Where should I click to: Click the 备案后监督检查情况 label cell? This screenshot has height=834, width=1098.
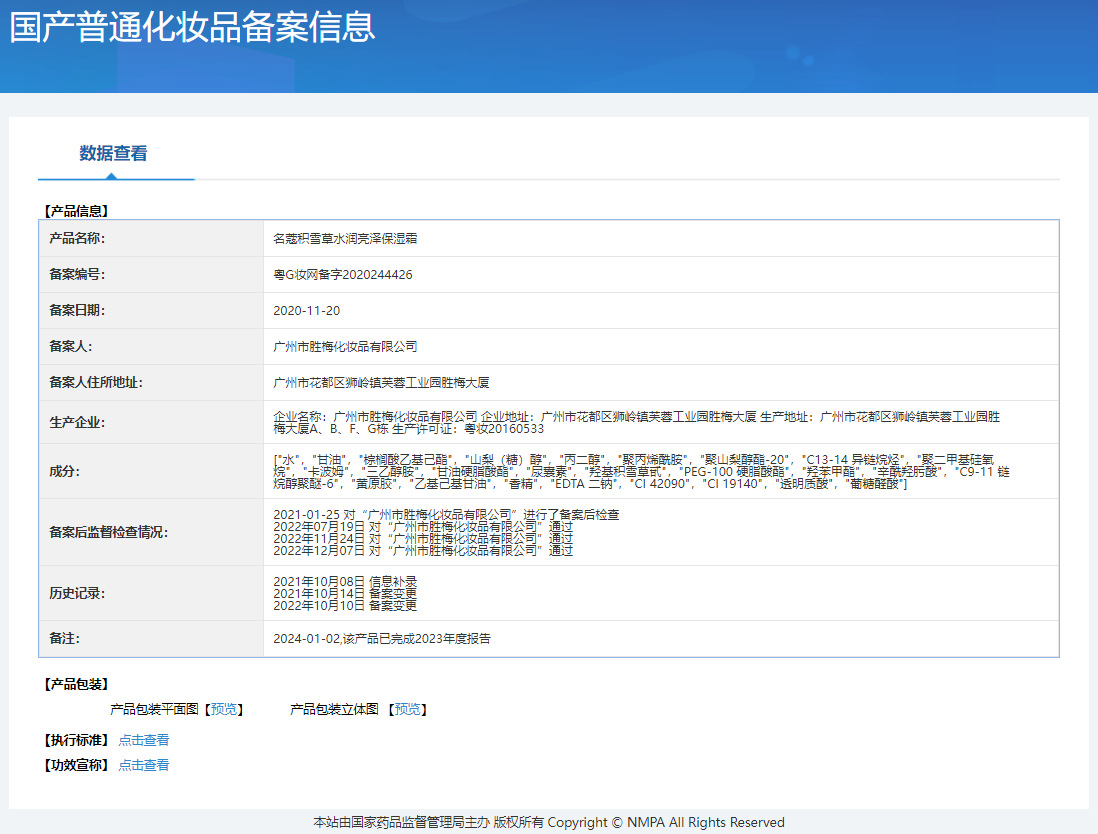151,532
